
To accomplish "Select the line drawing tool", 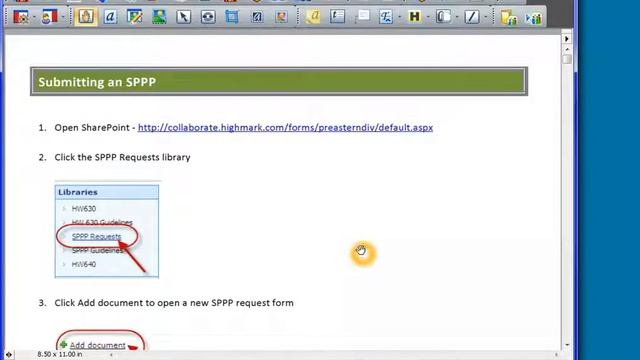I will click(x=472, y=17).
